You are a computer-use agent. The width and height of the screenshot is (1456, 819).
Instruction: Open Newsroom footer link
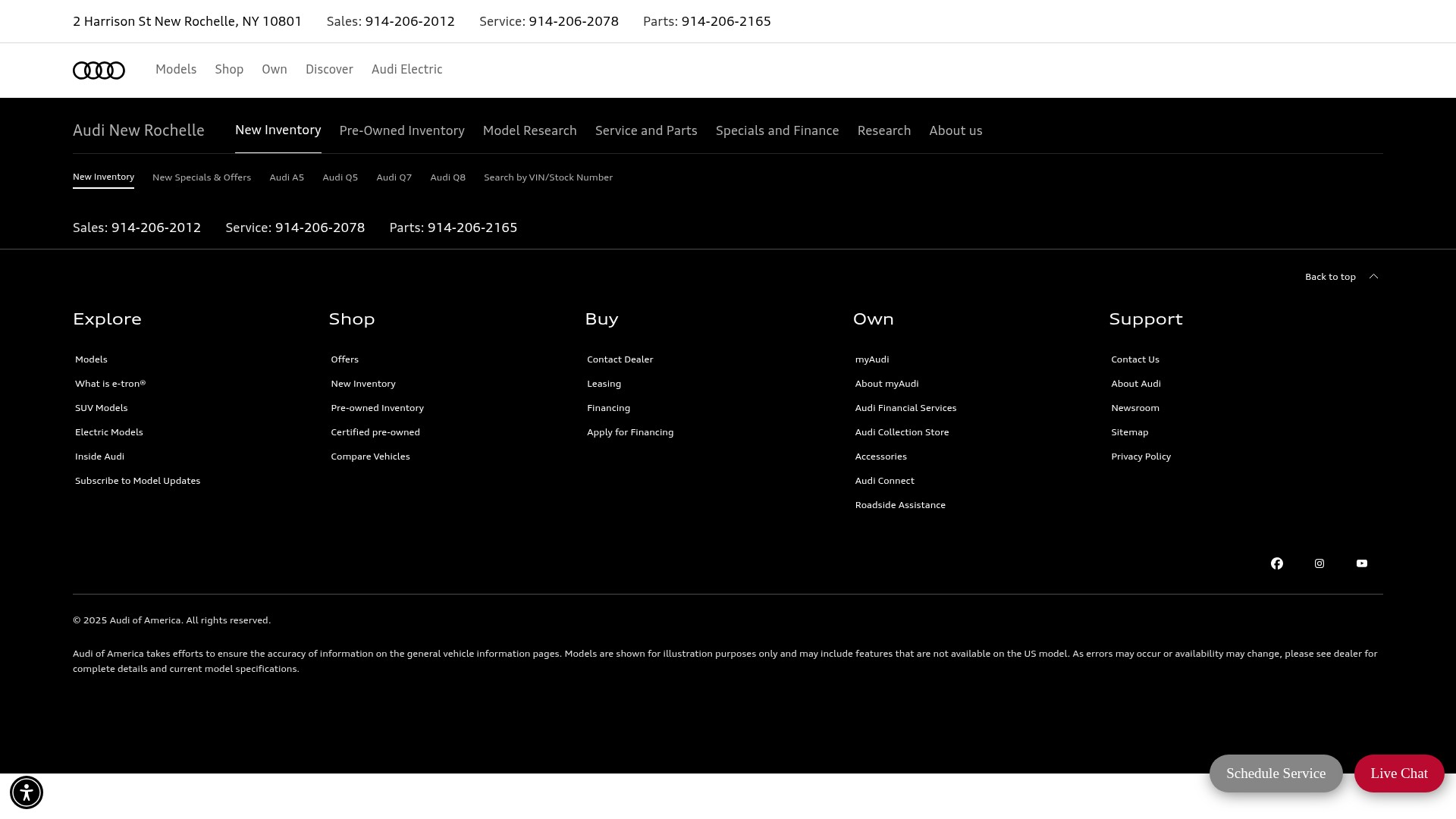[x=1134, y=408]
